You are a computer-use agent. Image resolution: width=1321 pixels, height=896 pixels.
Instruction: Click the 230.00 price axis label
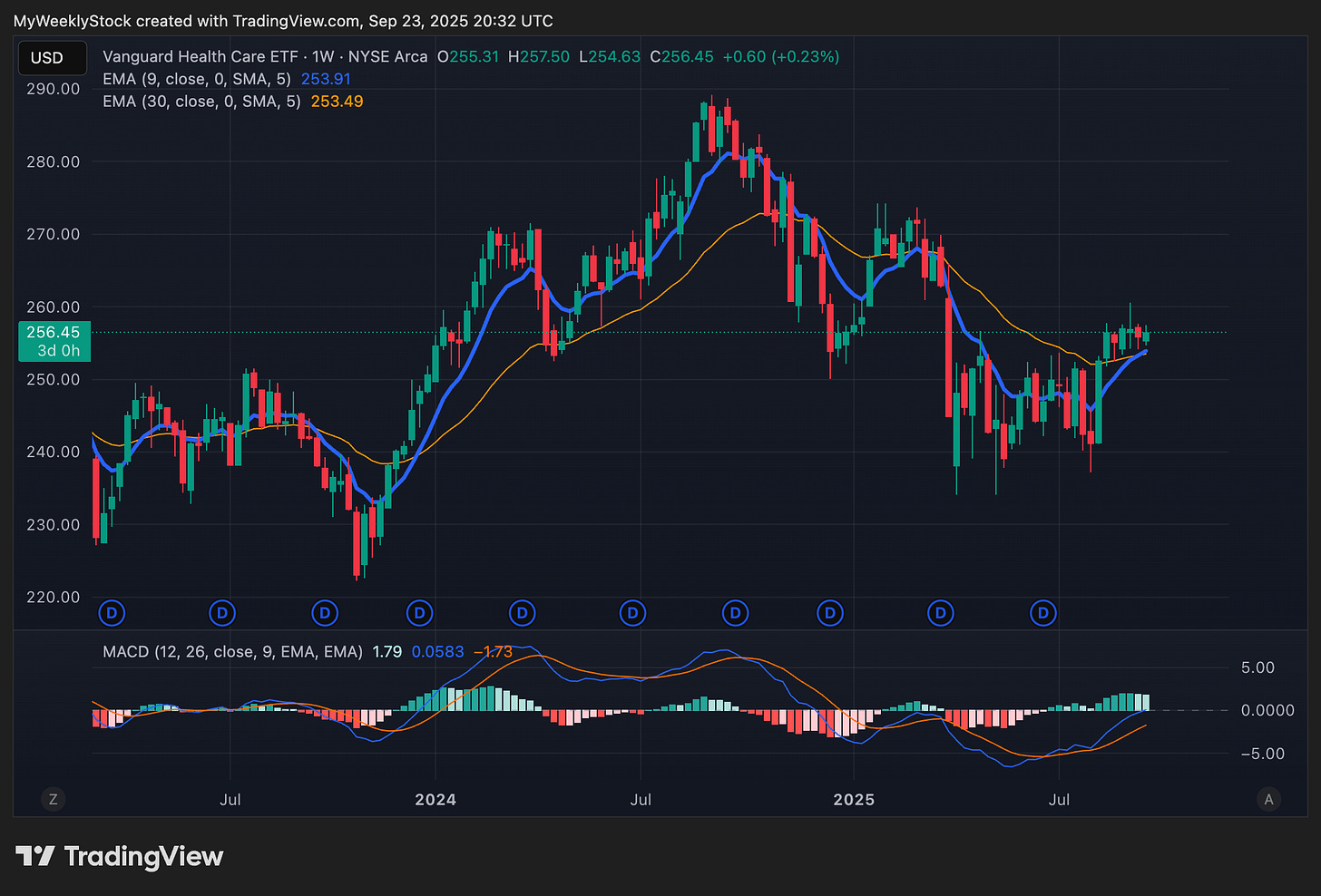pos(53,524)
